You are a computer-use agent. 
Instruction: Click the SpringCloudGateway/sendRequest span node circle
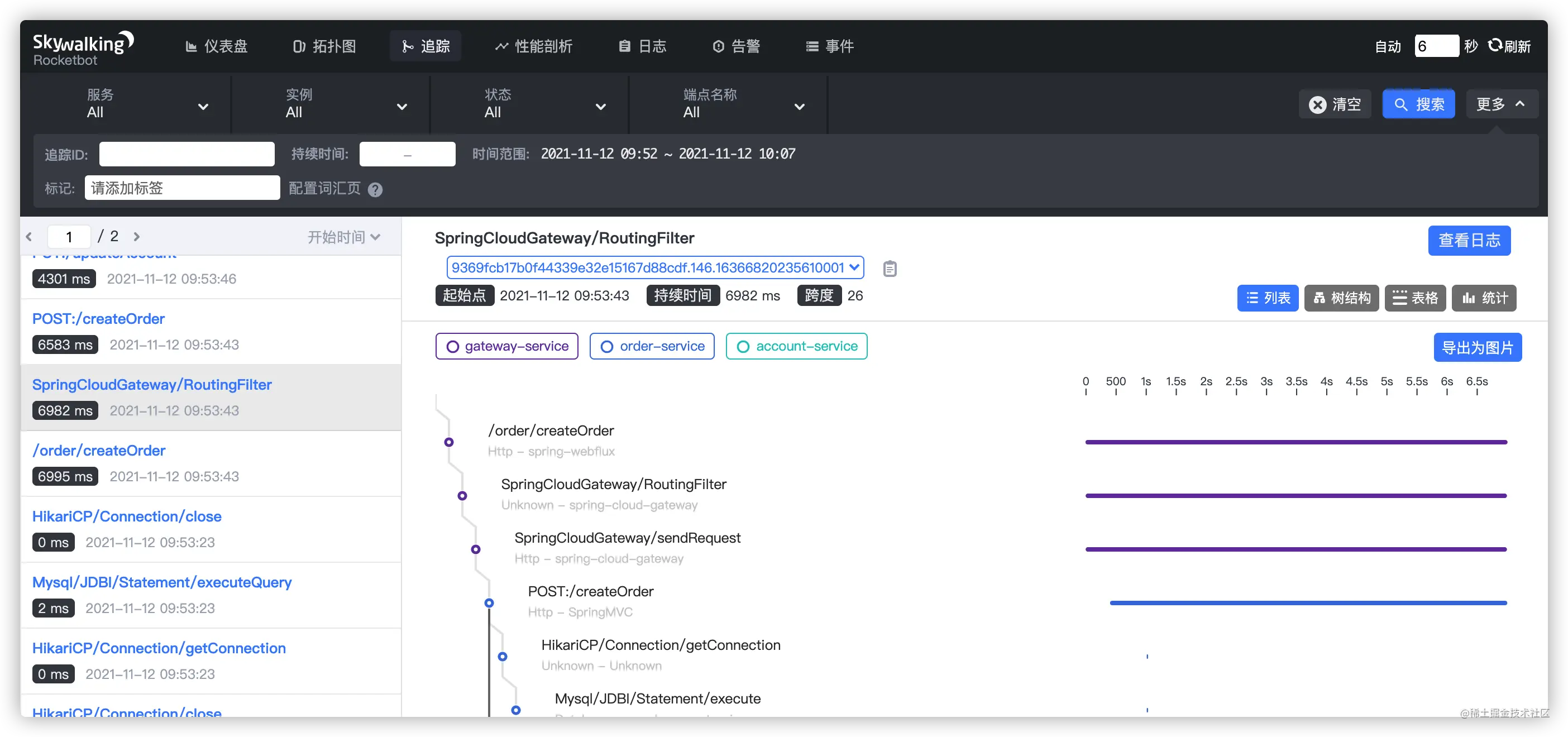[x=475, y=549]
